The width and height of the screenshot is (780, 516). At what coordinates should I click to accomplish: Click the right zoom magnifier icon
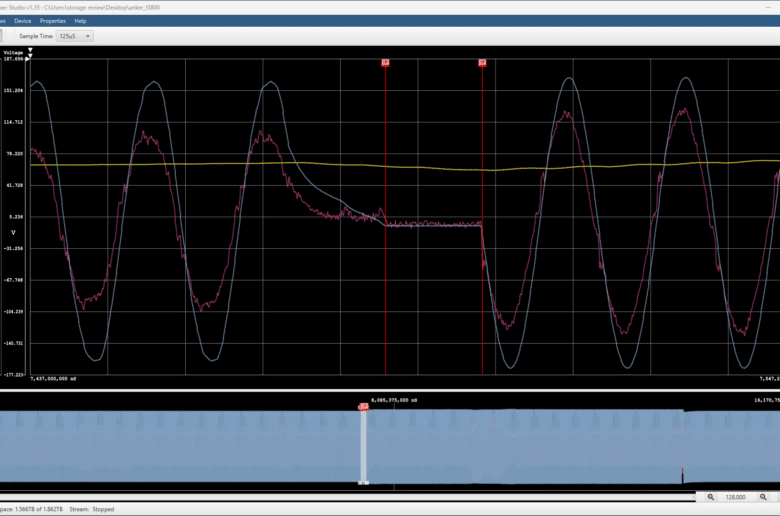(x=763, y=497)
